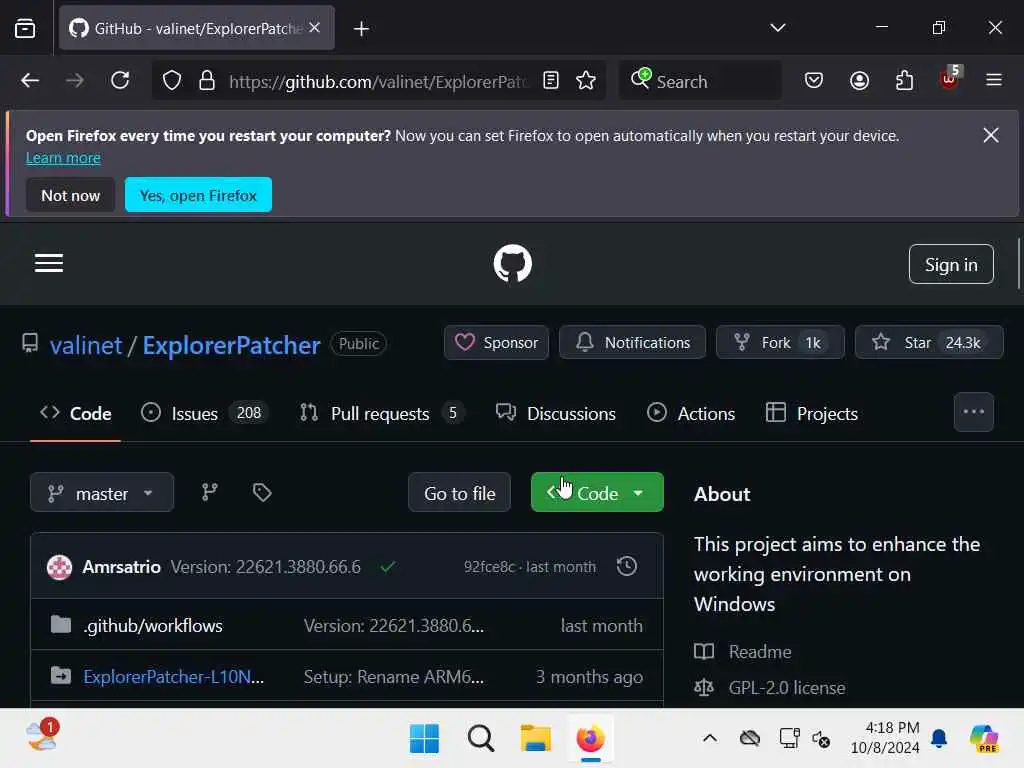Click the Notifications bell button

coord(632,342)
